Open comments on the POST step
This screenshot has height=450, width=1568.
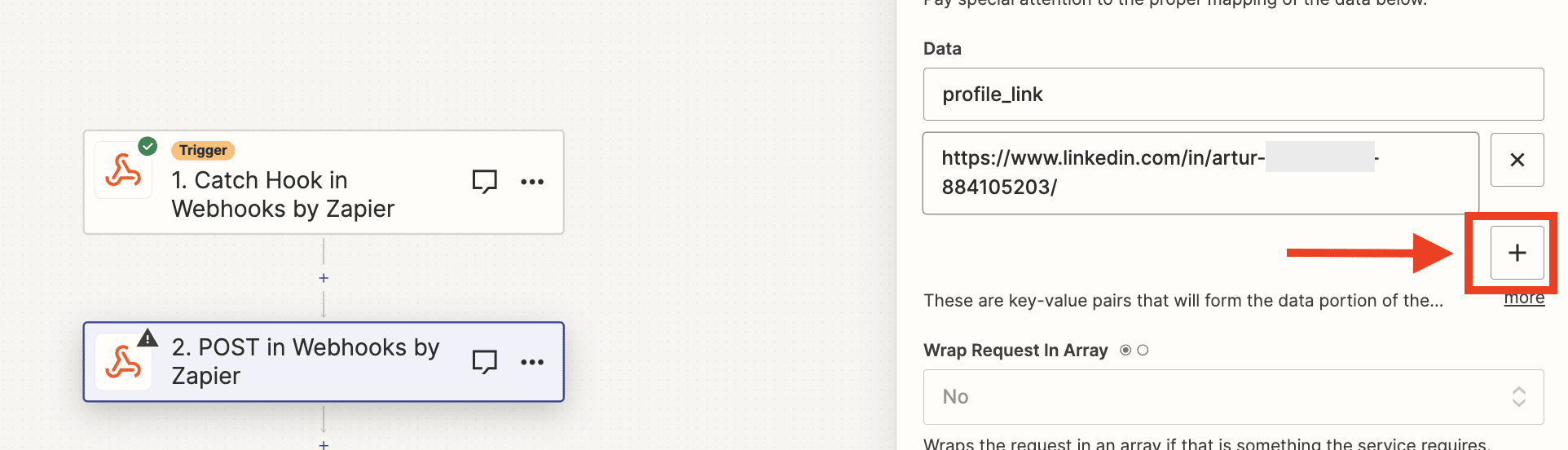[x=485, y=361]
